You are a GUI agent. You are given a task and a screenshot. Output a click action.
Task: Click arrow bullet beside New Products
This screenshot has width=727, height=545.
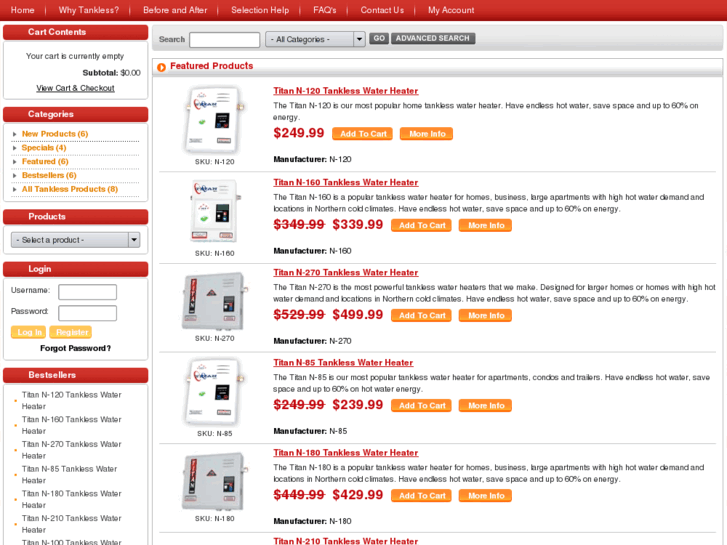point(14,134)
